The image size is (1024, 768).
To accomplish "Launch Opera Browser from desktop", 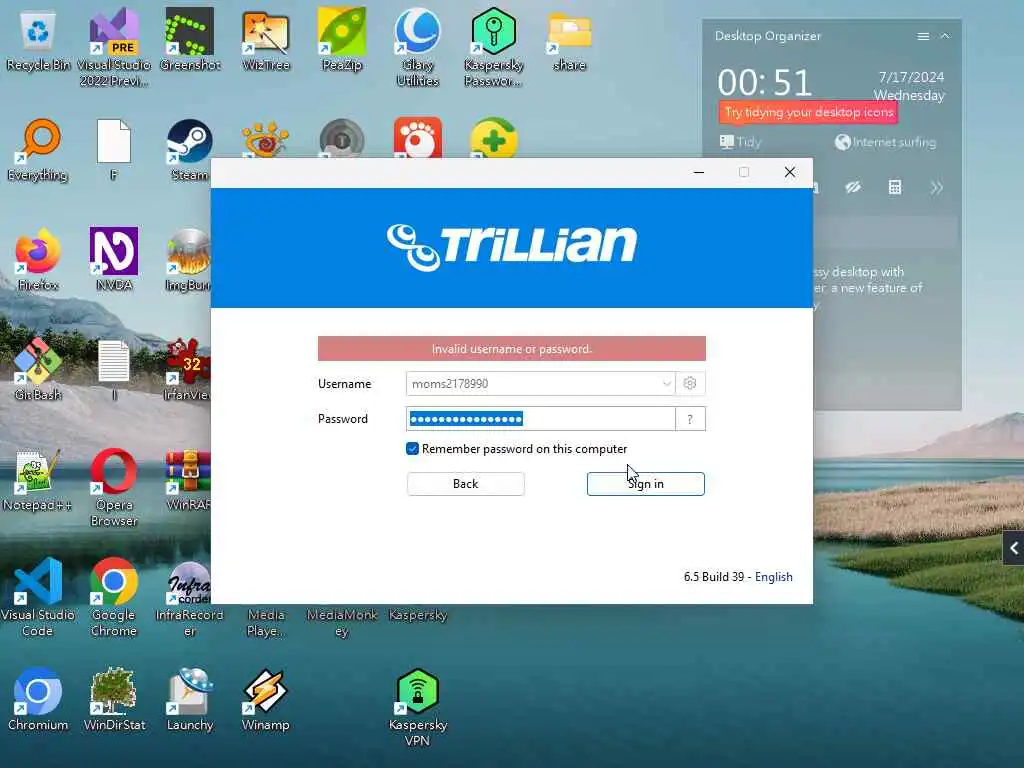I will (x=114, y=487).
